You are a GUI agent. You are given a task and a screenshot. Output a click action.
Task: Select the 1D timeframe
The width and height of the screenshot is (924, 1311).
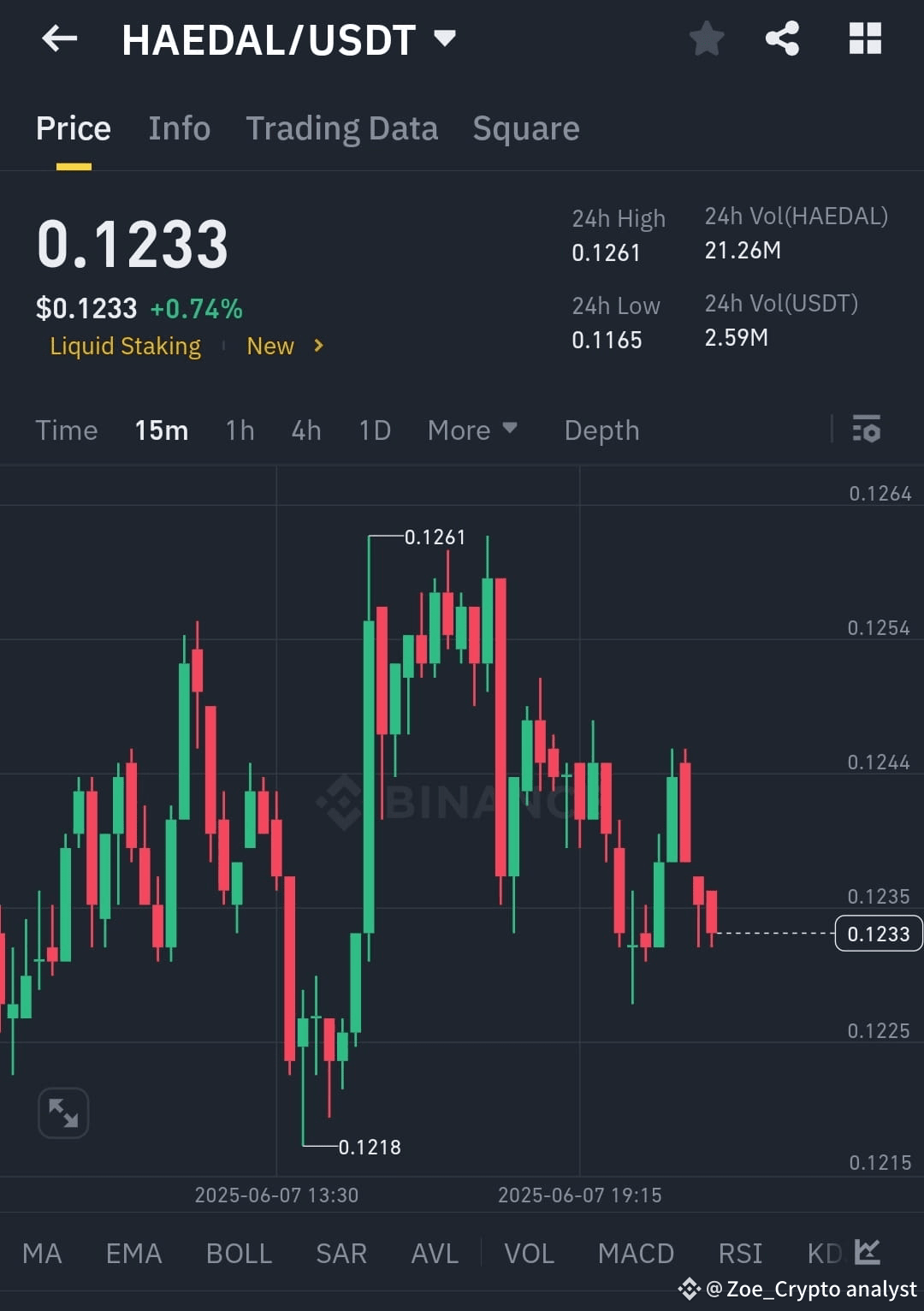pos(374,430)
